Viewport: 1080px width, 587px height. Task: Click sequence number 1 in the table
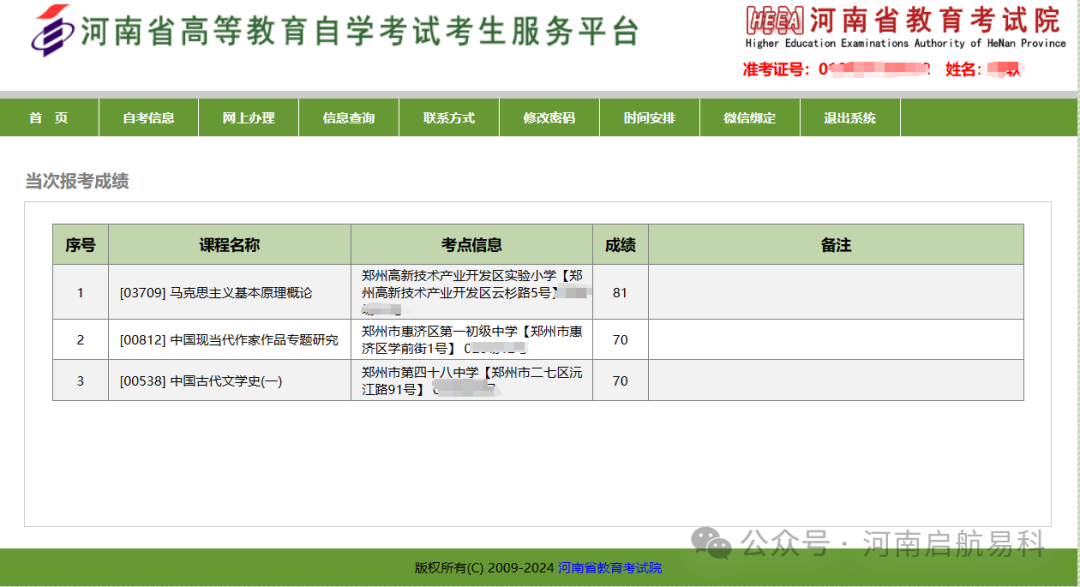tap(81, 293)
